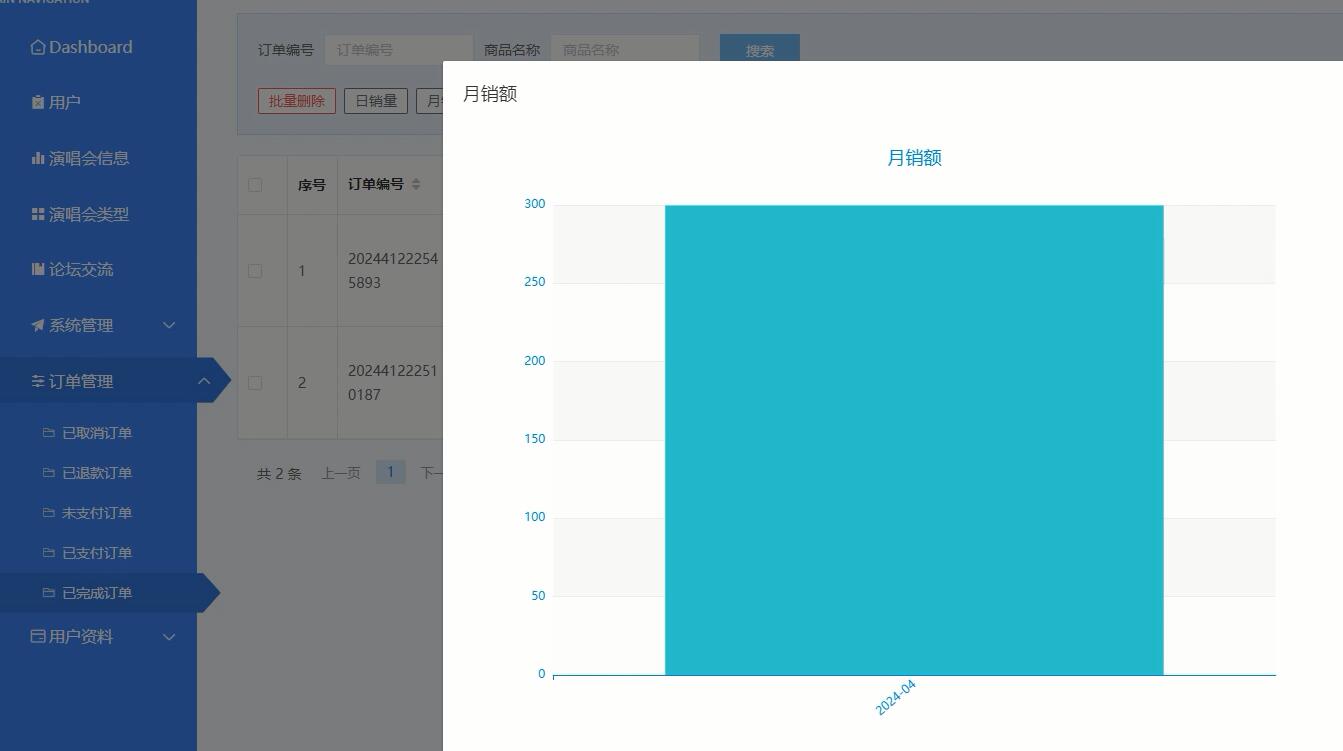Click the folder icon beside 已支付订单
The width and height of the screenshot is (1343, 751).
[x=48, y=553]
